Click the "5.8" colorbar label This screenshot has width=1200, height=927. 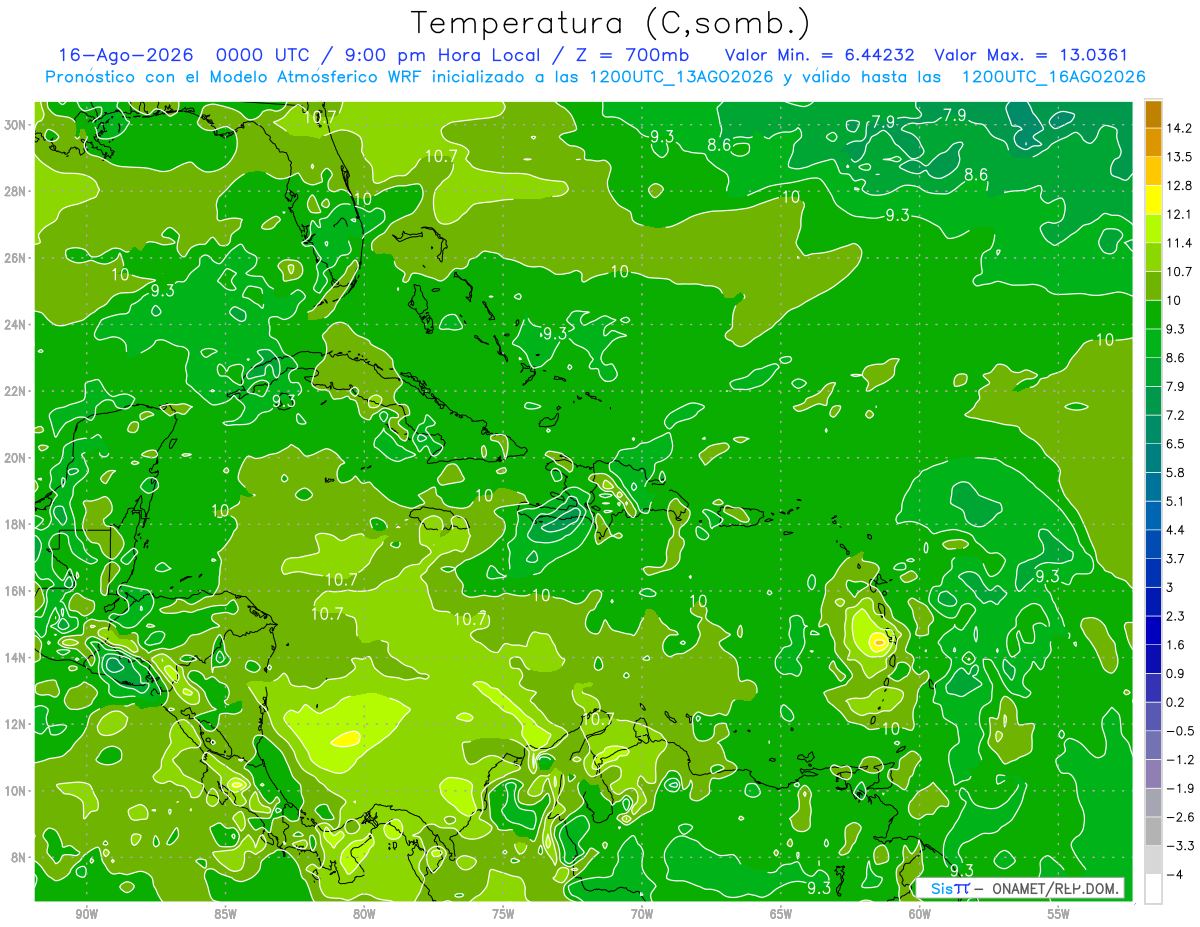tap(1176, 472)
